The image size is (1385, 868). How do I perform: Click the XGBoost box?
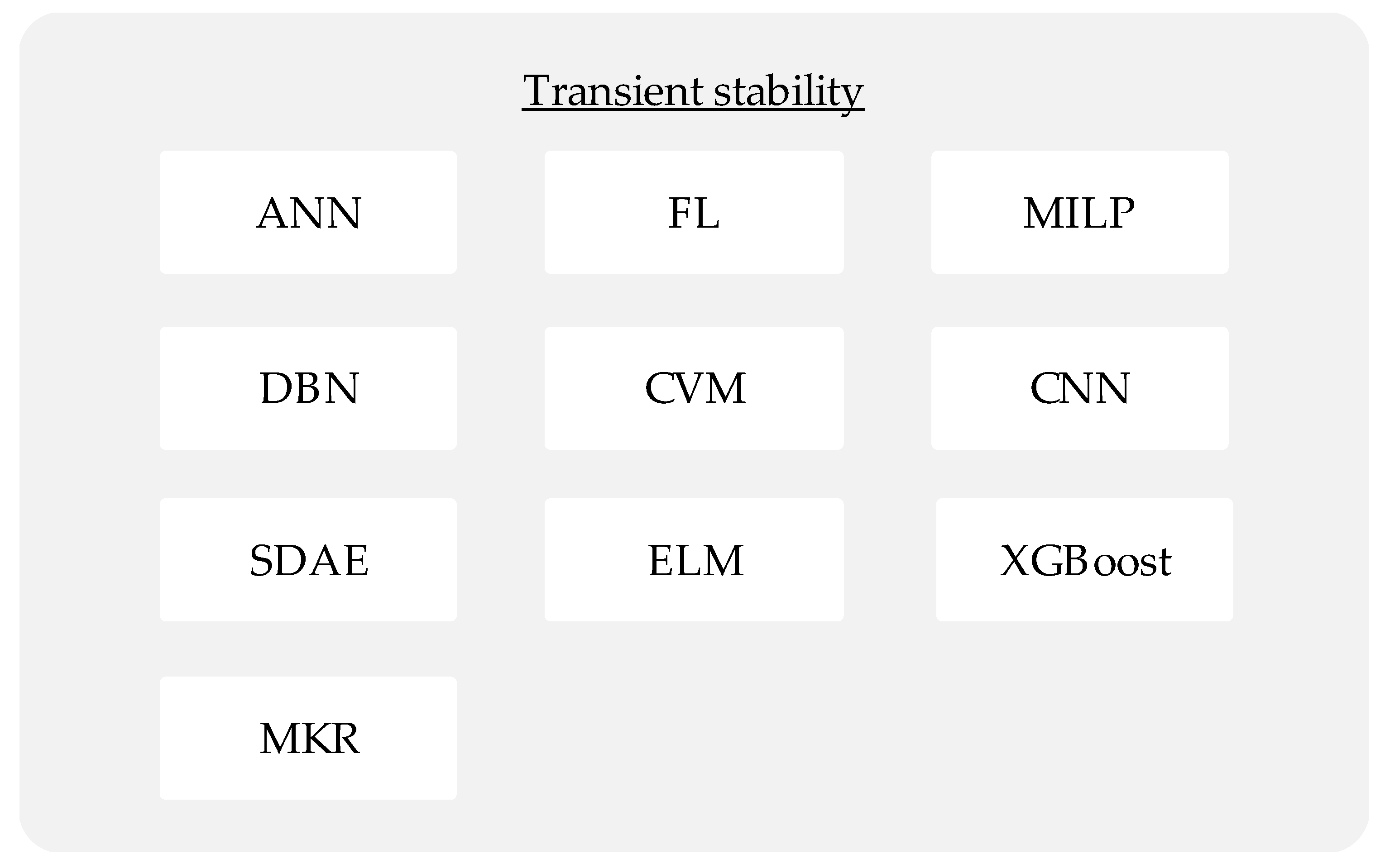click(1084, 560)
